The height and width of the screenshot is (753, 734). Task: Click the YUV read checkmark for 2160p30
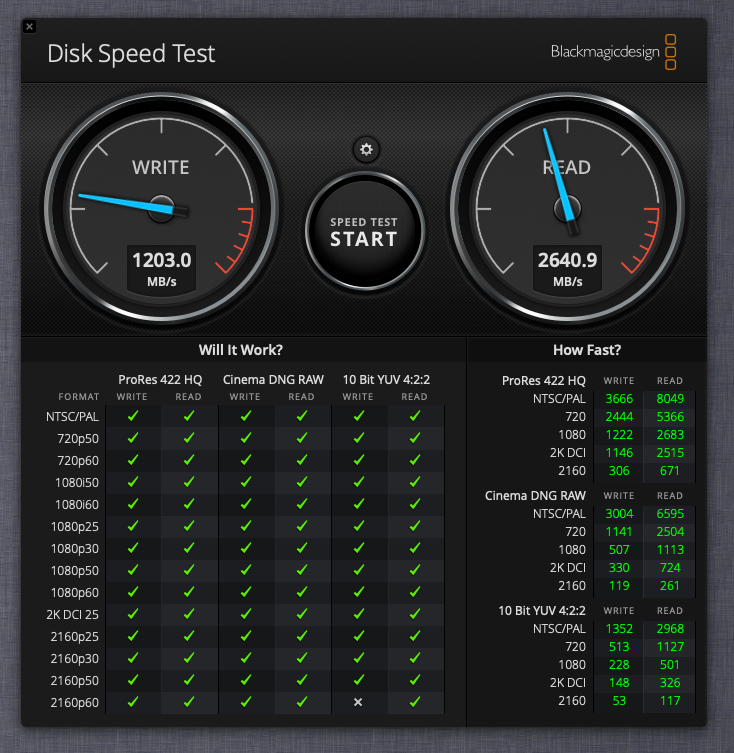[x=415, y=658]
